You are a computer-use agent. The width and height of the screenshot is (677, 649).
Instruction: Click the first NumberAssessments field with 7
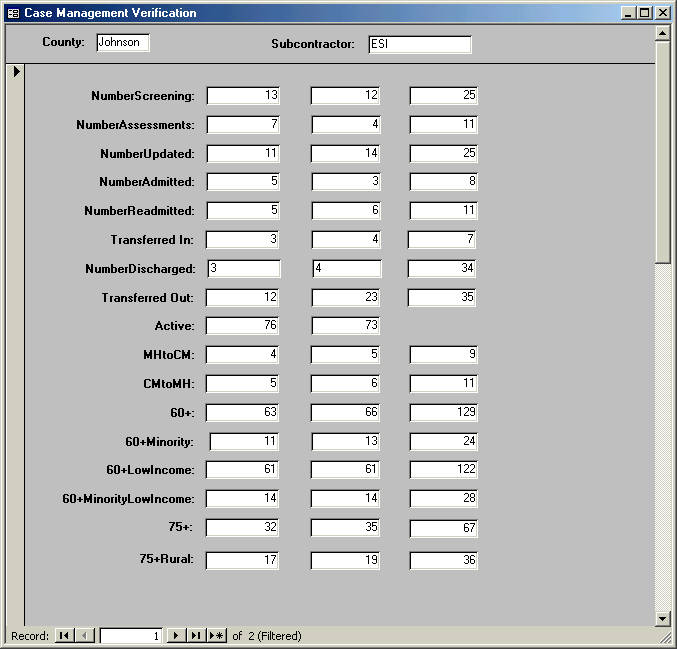click(243, 124)
